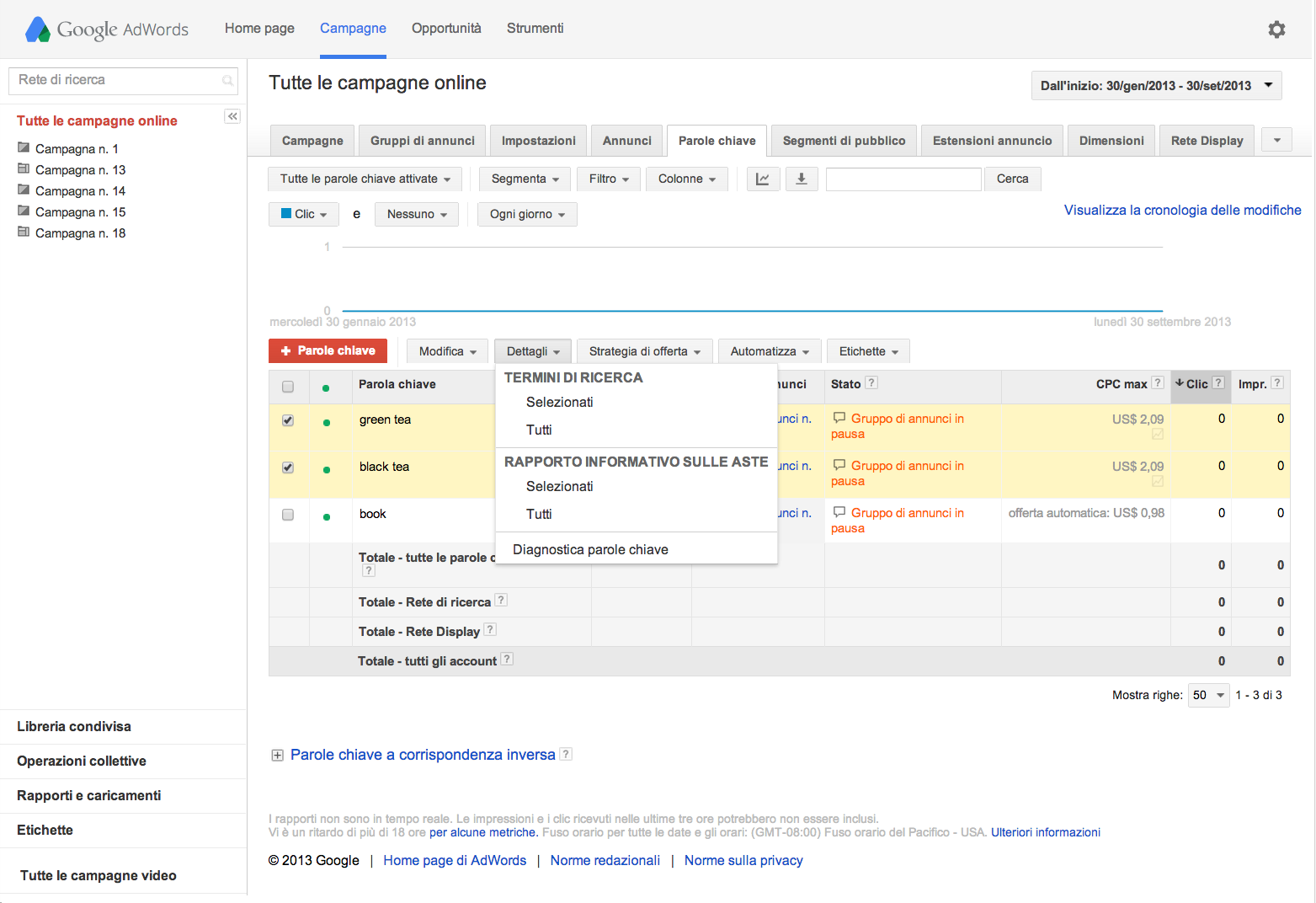
Task: Switch to the Annunci tab
Action: point(627,141)
